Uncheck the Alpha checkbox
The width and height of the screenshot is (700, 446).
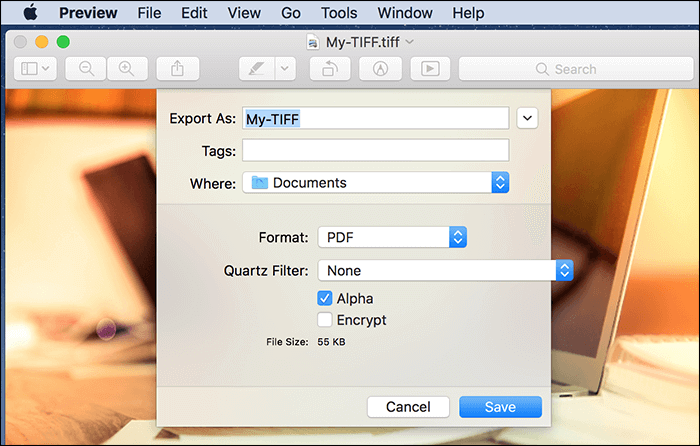point(325,298)
